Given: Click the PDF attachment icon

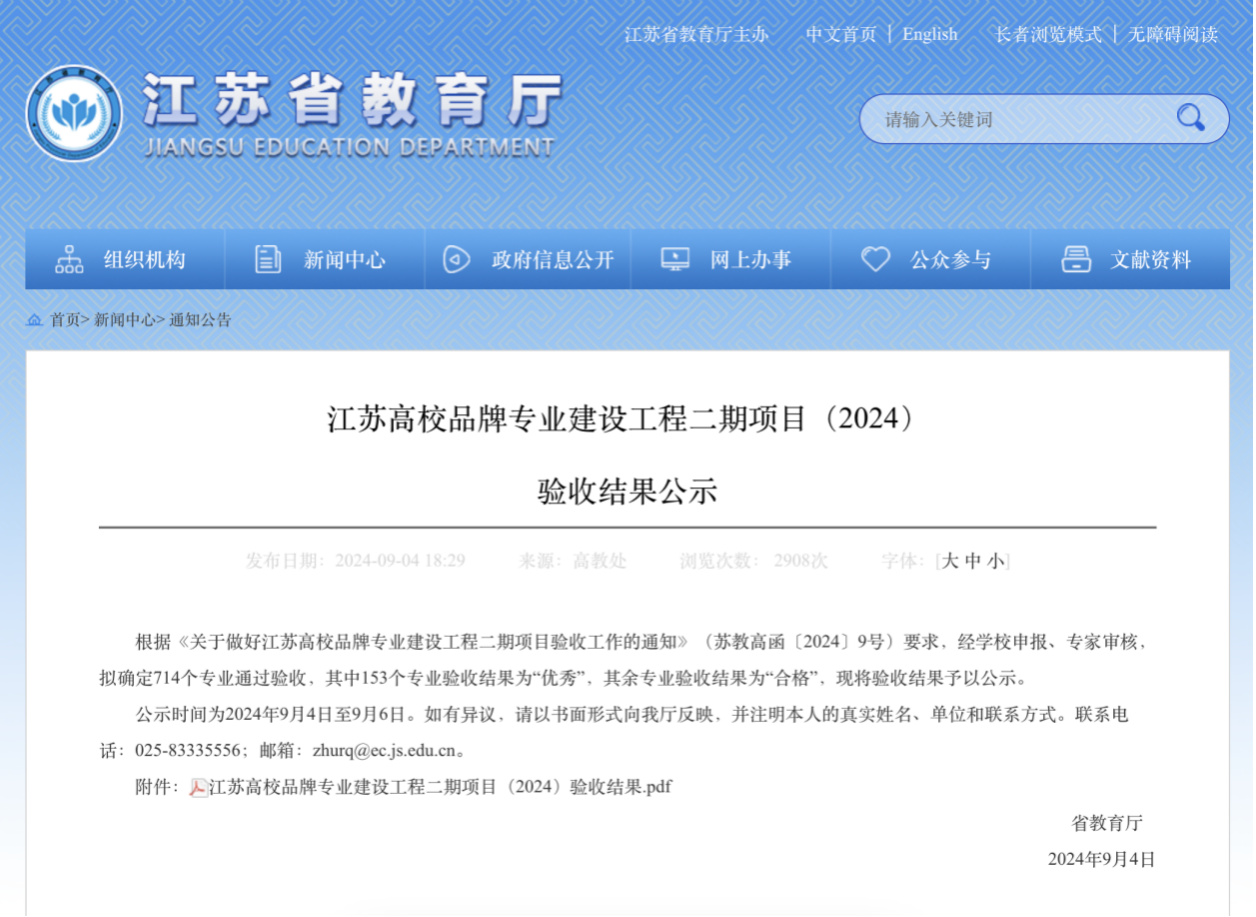Looking at the screenshot, I should coord(199,788).
